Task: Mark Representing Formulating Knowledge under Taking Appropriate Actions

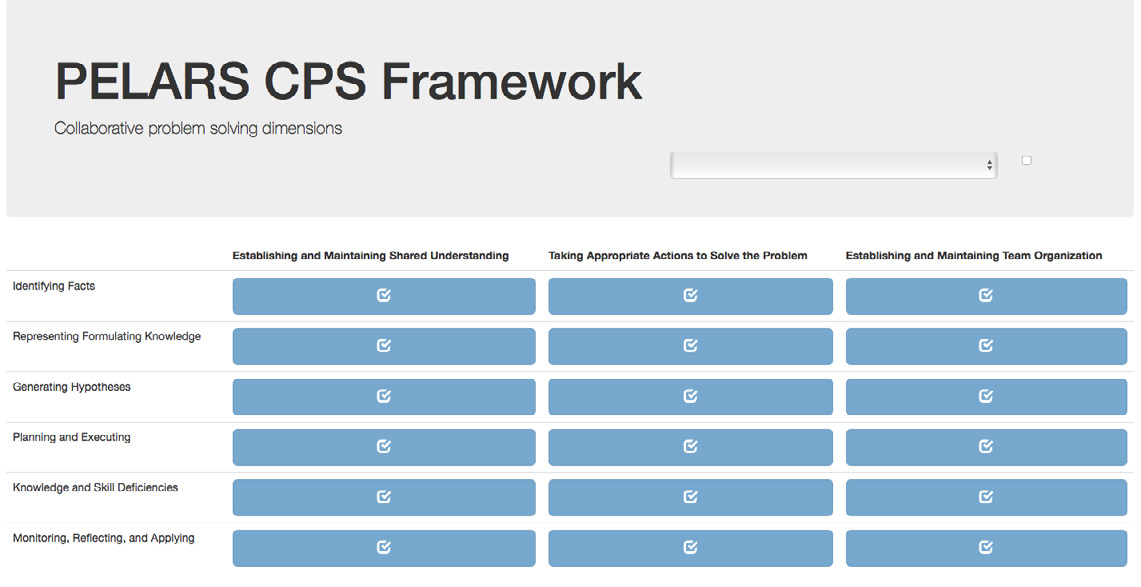Action: pyautogui.click(x=691, y=346)
